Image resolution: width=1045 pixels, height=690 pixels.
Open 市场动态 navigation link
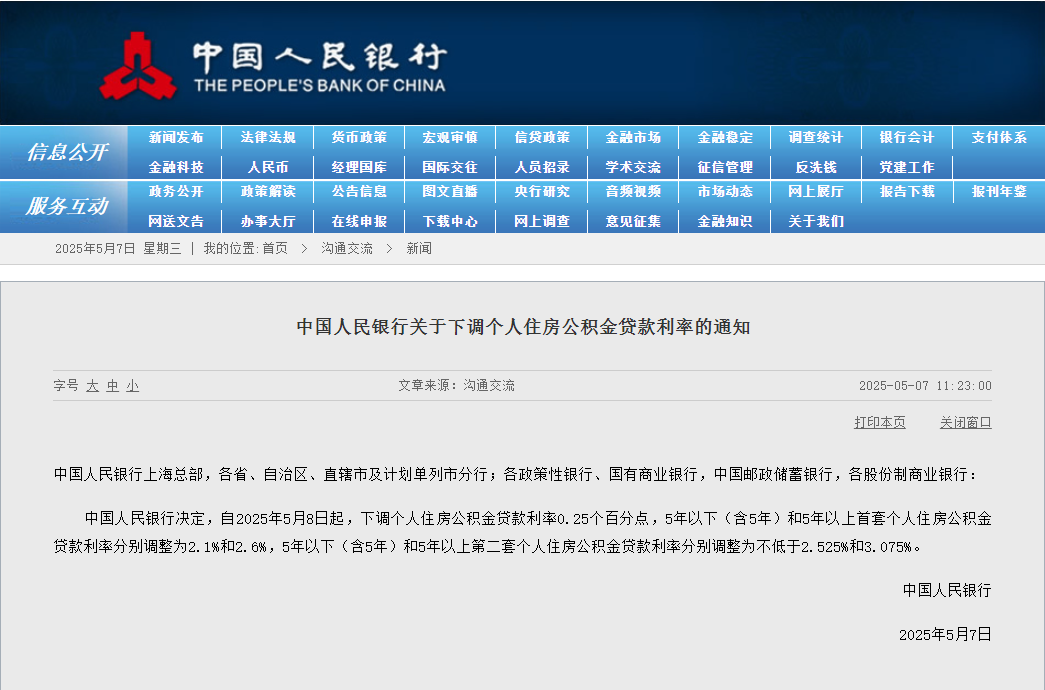click(725, 191)
